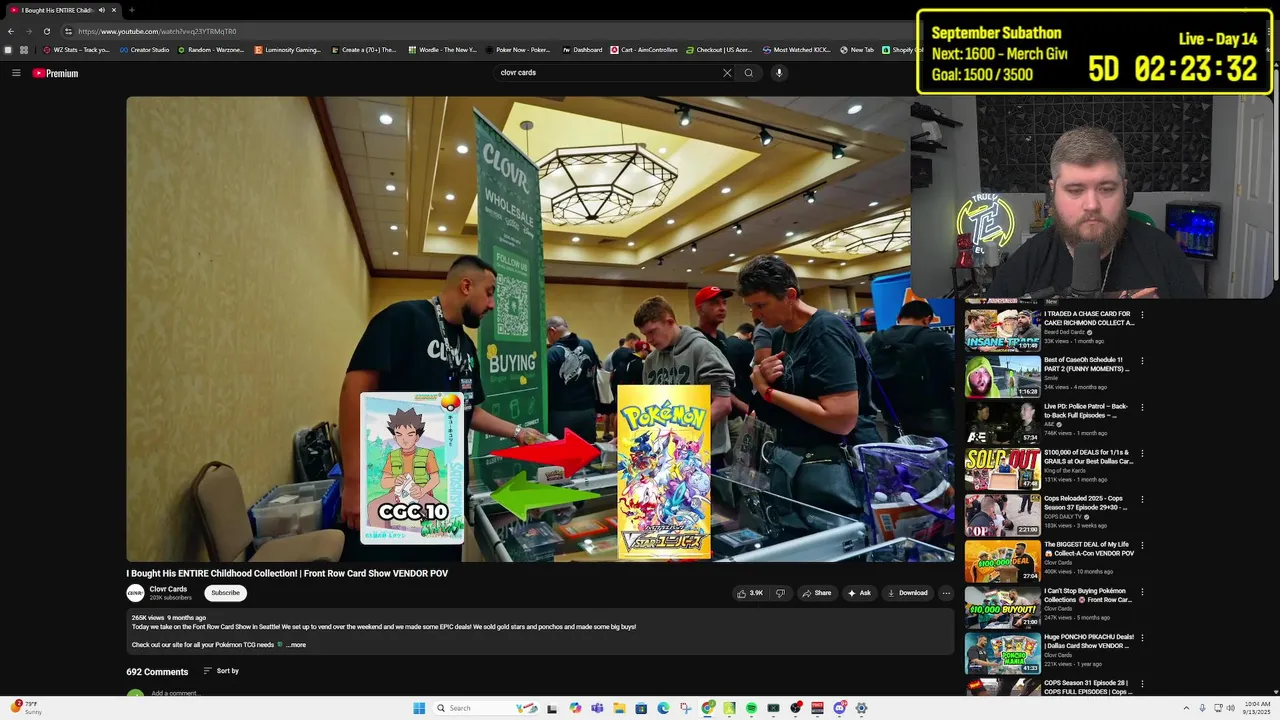Play 'I Can't Stop Buying Pokémon' thumbnail
This screenshot has width=1280, height=720.
point(1002,607)
